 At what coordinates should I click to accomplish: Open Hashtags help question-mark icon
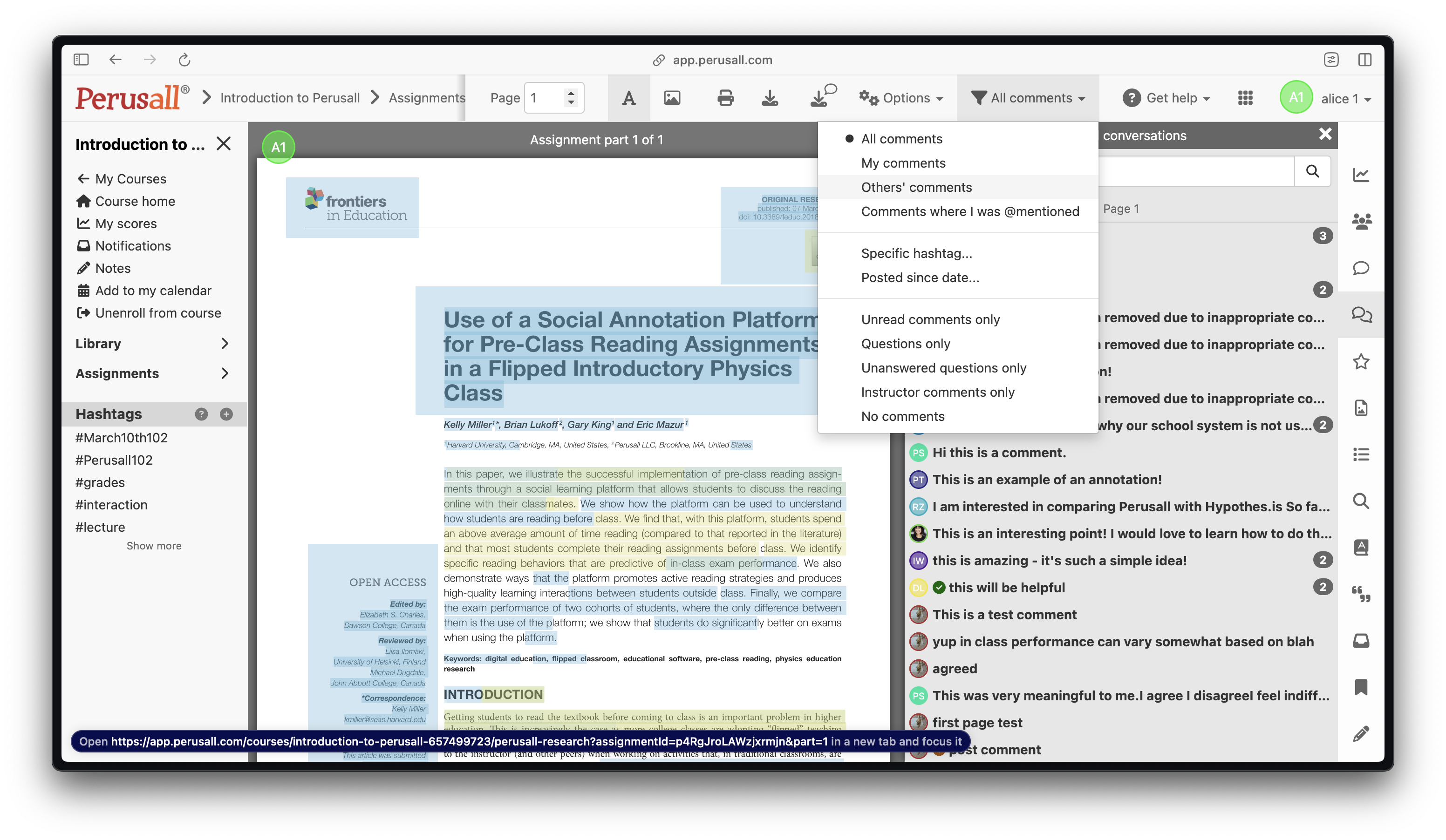tap(201, 414)
